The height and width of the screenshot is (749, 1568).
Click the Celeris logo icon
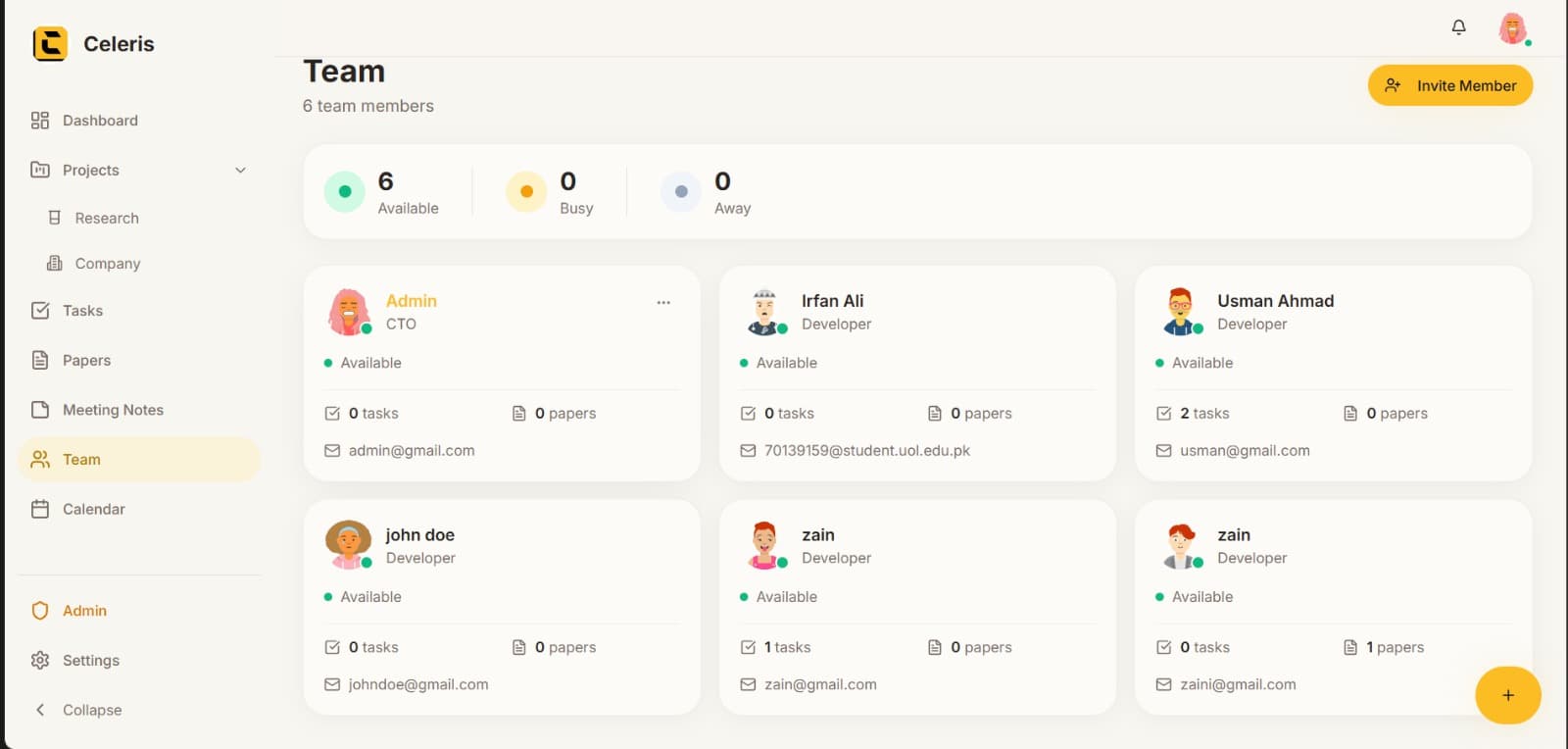(50, 44)
